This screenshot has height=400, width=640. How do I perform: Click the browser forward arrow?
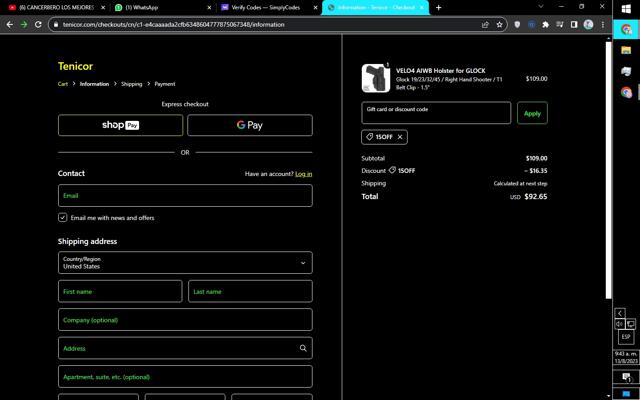(24, 24)
